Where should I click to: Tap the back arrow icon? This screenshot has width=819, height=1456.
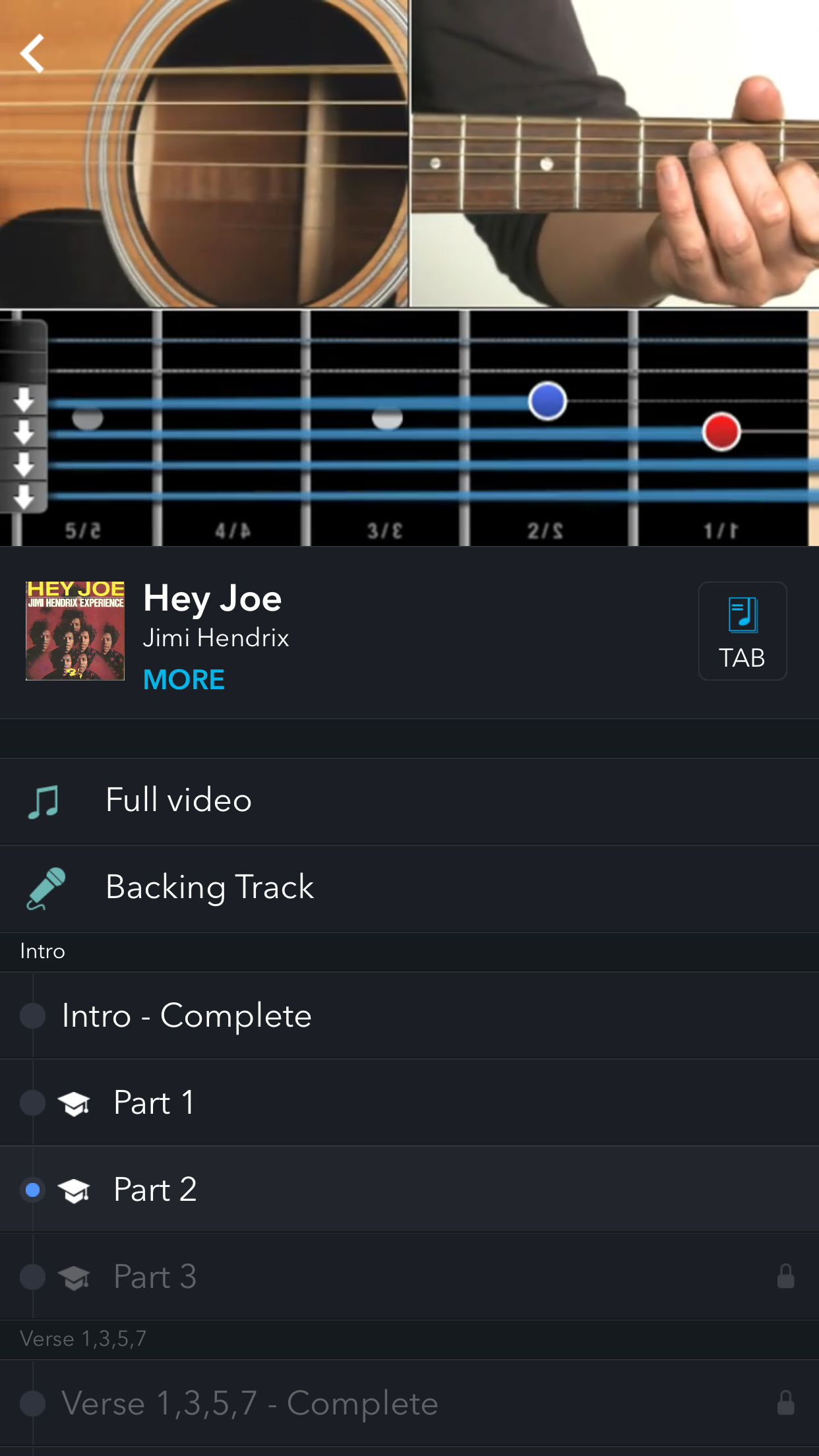click(32, 53)
